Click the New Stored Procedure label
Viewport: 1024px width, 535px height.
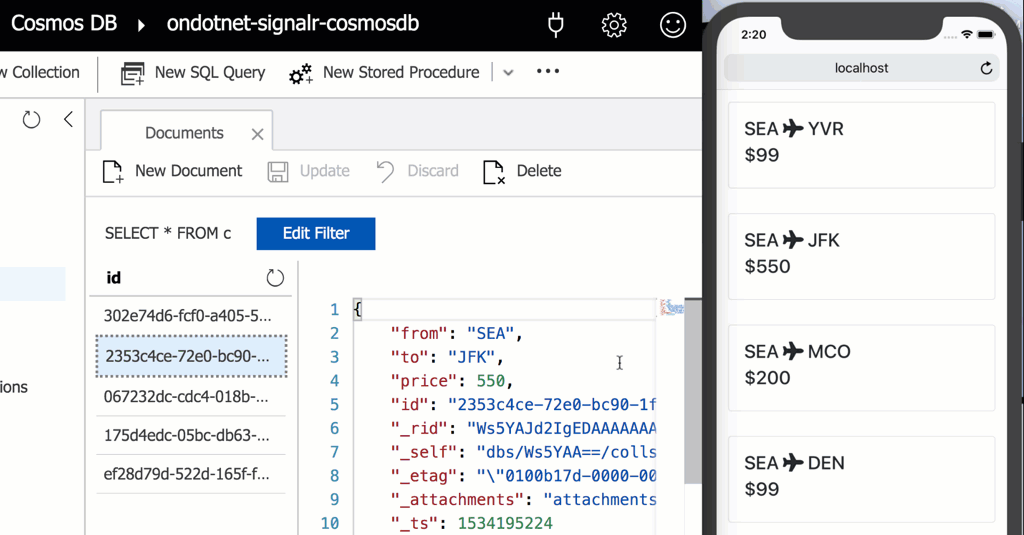coord(401,73)
